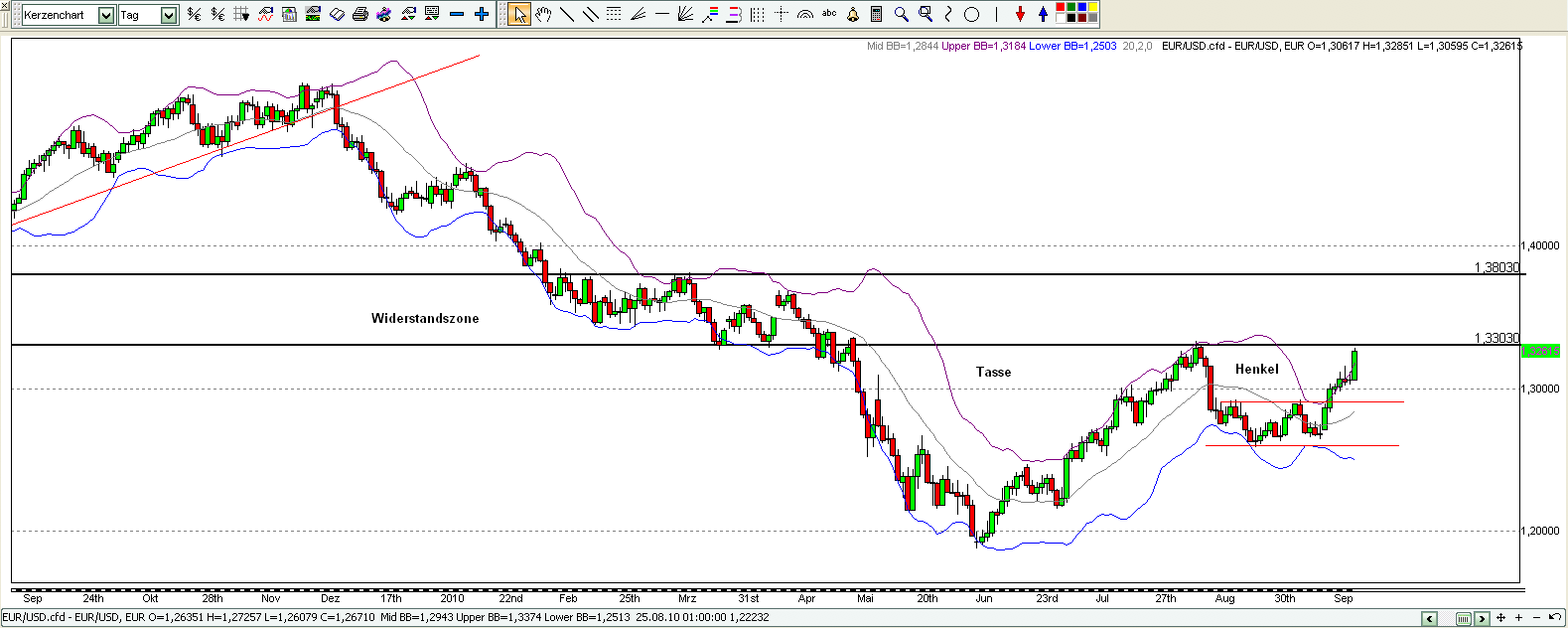1568x628 pixels.
Task: Select the Fibonacci arcs tool
Action: pyautogui.click(x=805, y=14)
